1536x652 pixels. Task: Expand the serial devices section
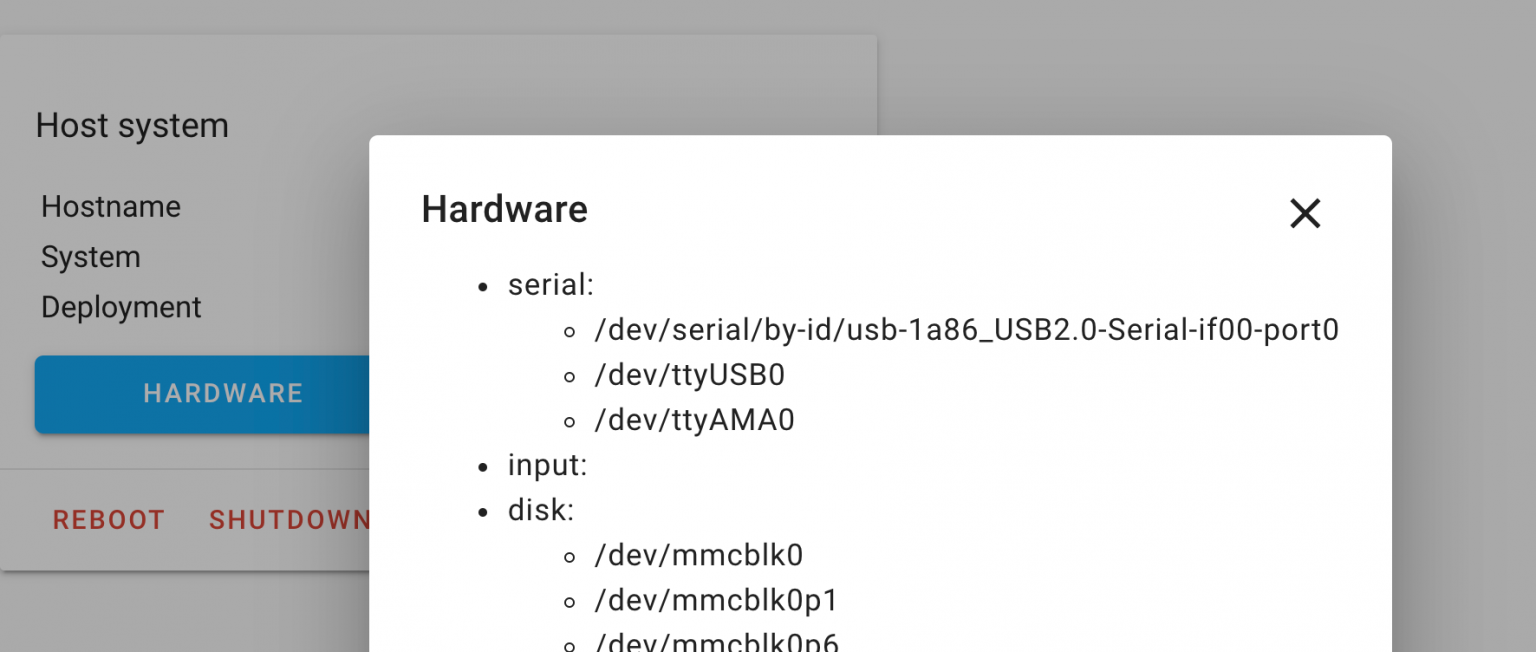(551, 284)
